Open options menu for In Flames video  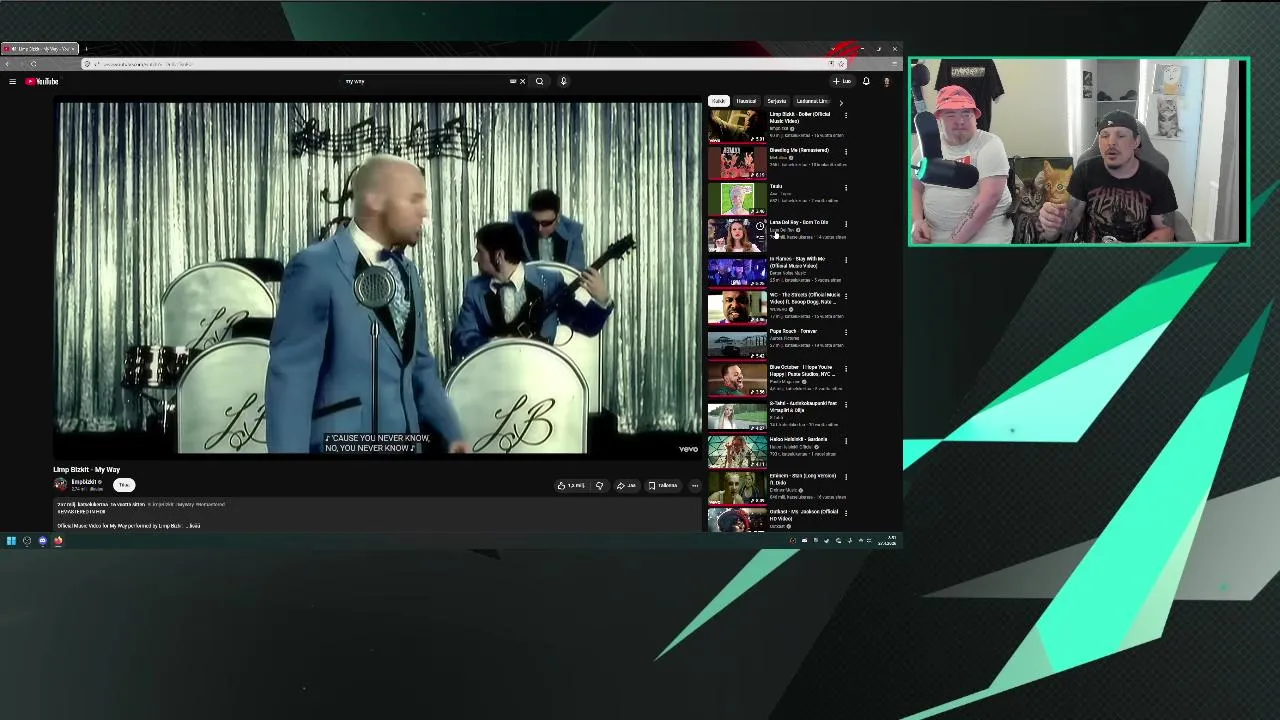[846, 260]
